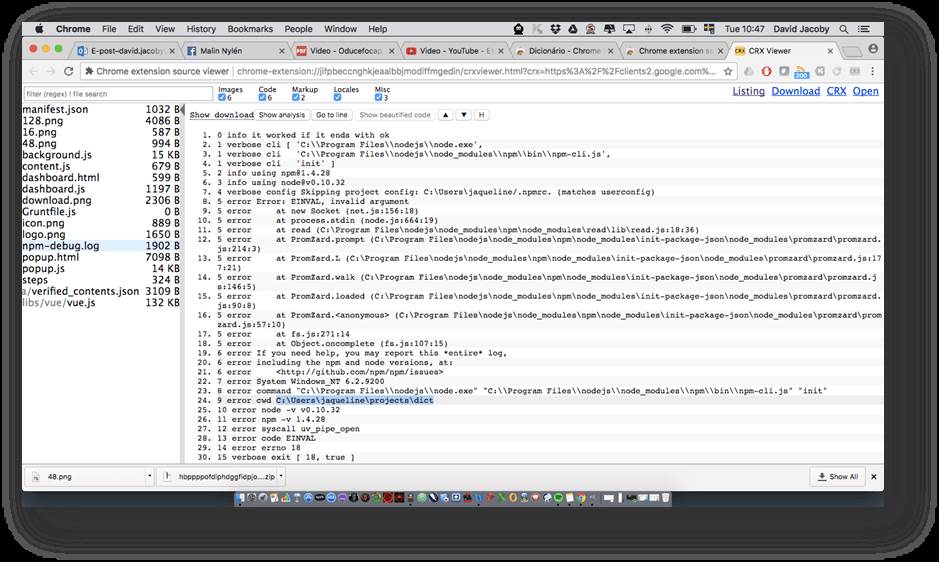Click the browser back arrow
Screen dimensions: 939x562
coord(33,71)
